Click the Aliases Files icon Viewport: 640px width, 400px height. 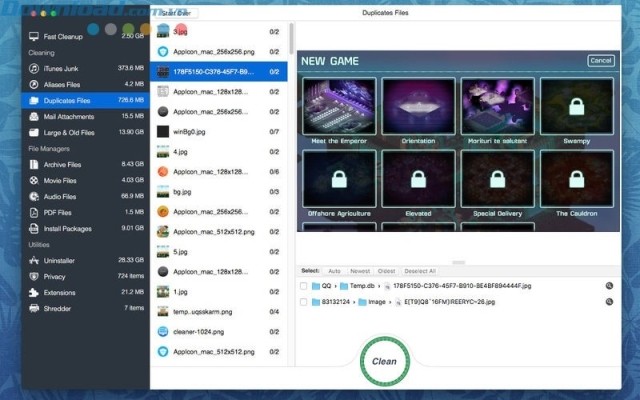34,84
